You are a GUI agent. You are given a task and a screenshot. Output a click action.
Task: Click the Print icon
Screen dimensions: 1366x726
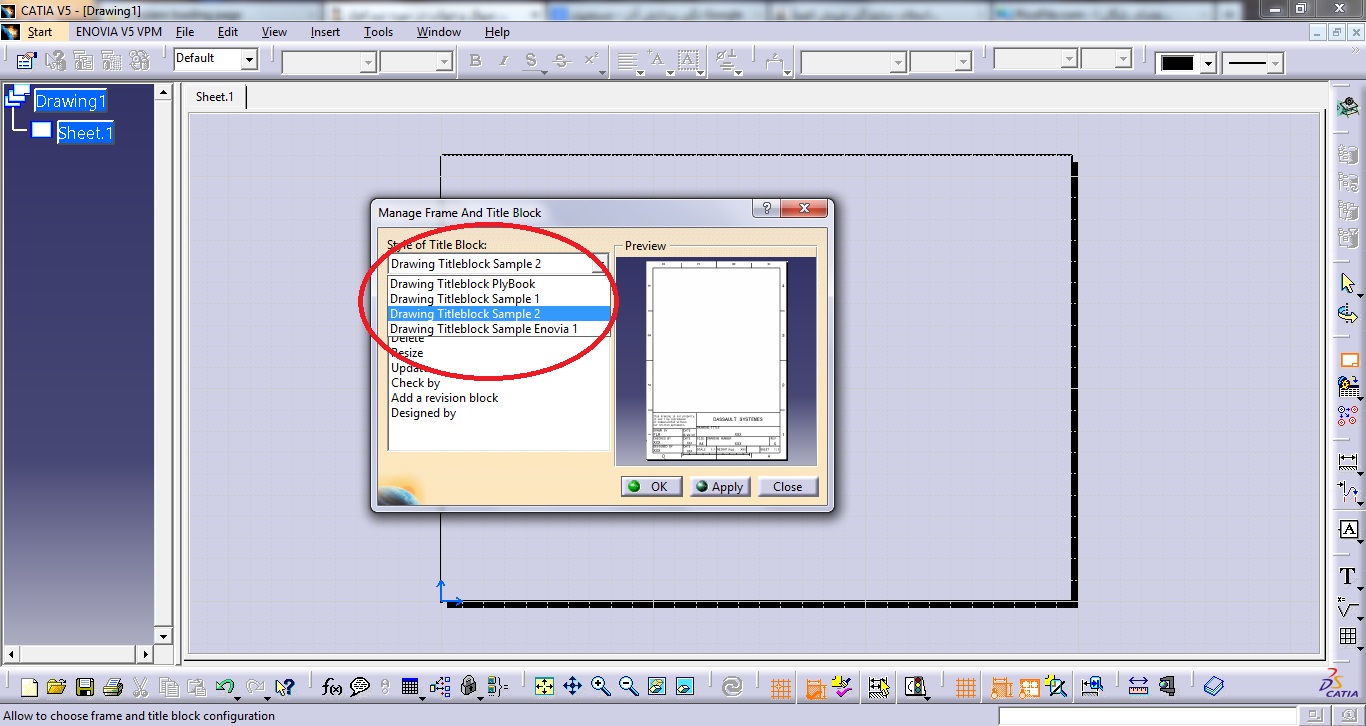coord(112,686)
